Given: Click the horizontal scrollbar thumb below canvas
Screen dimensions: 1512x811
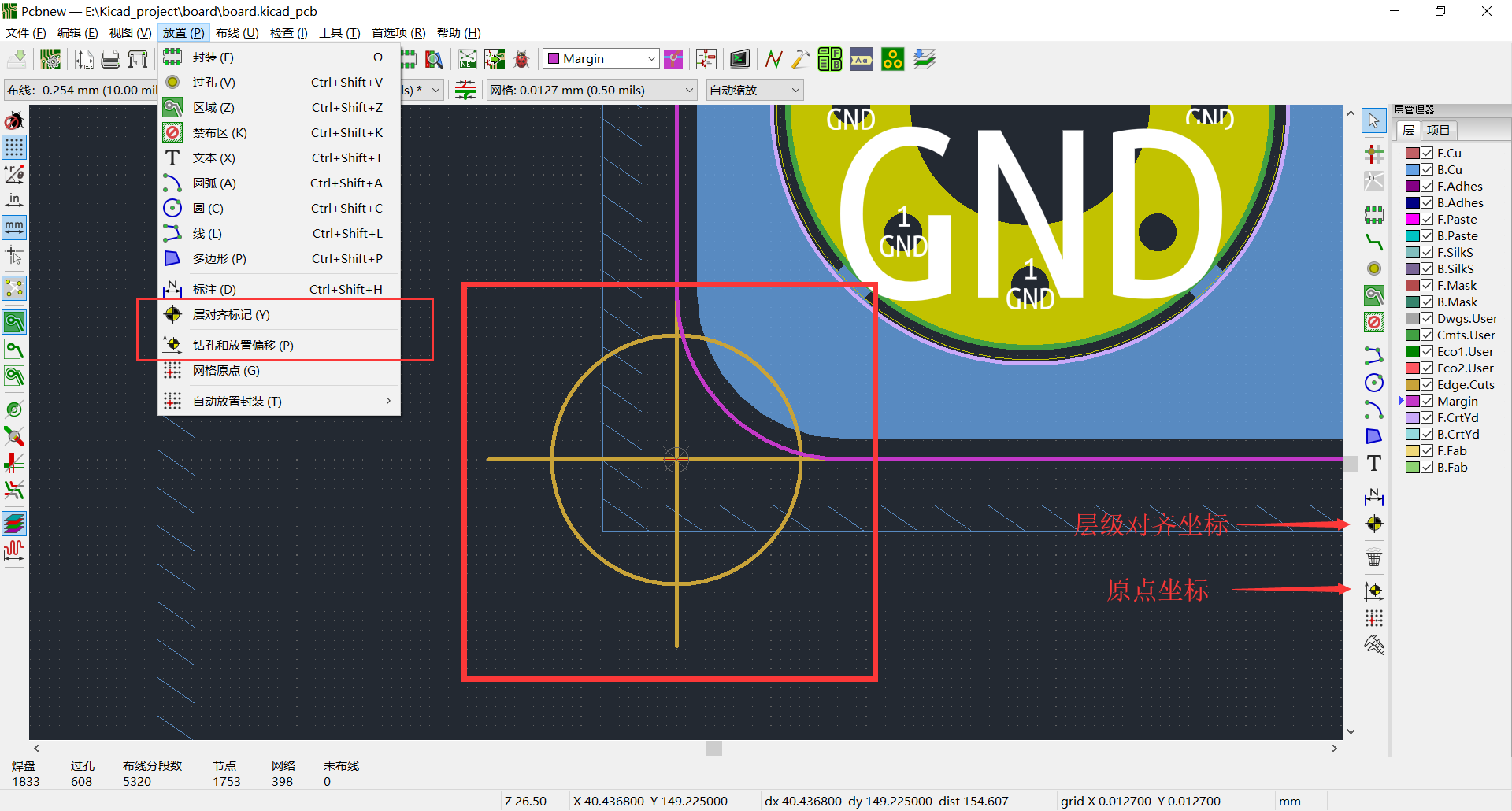Looking at the screenshot, I should (x=713, y=748).
